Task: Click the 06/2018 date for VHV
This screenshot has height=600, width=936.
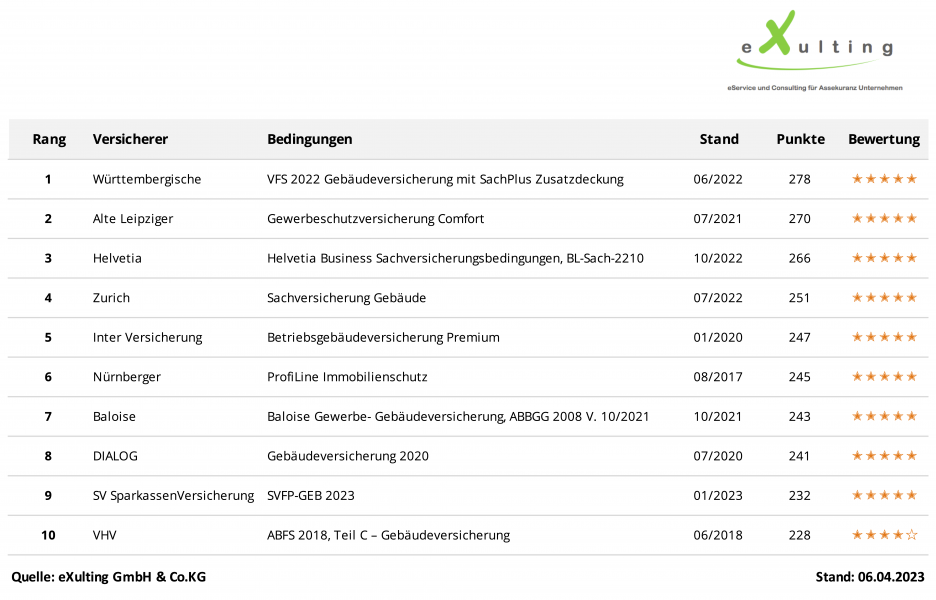Action: point(718,535)
